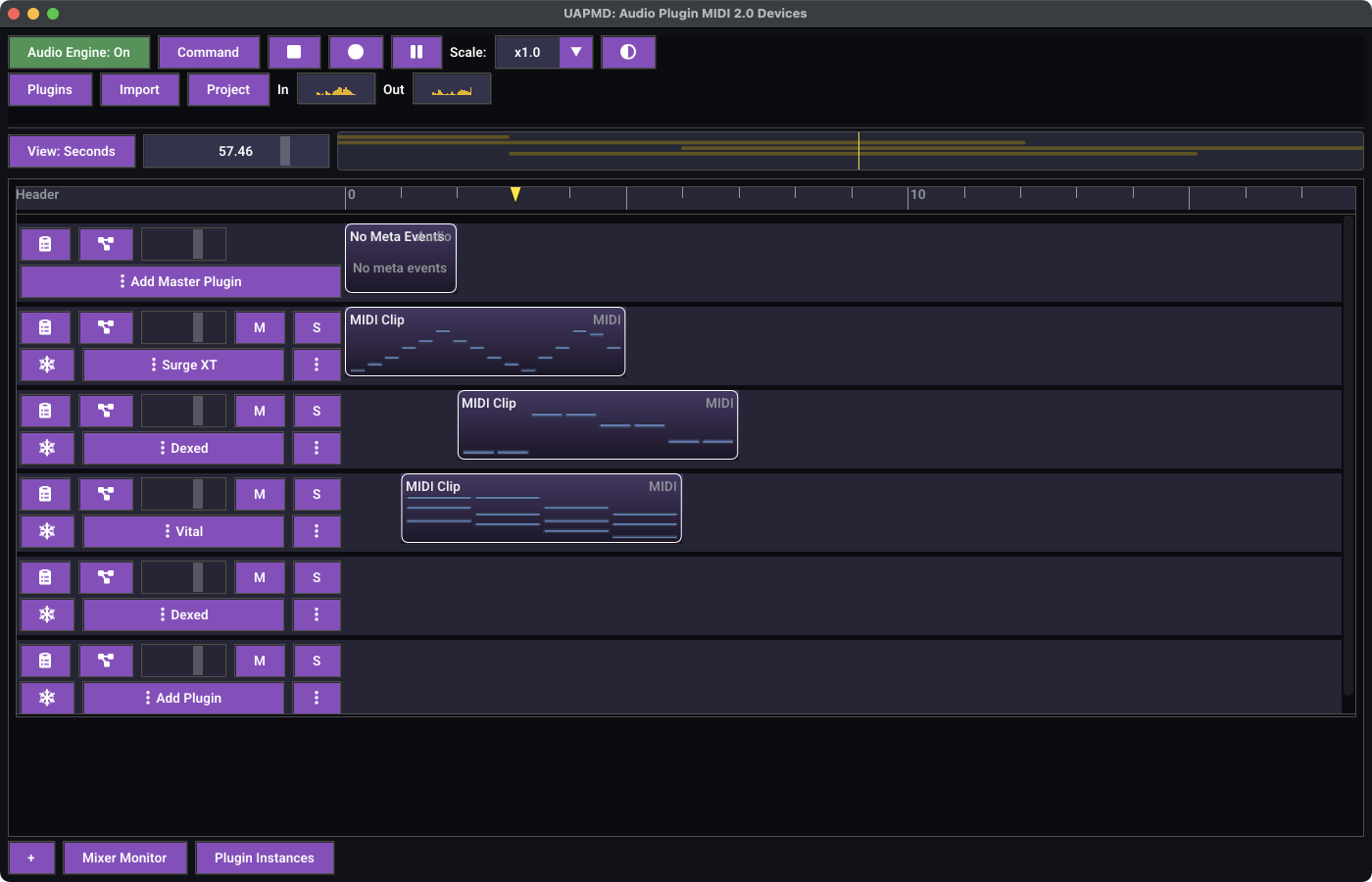
Task: Open three-dot menu beside Add Plugin
Action: pos(317,698)
